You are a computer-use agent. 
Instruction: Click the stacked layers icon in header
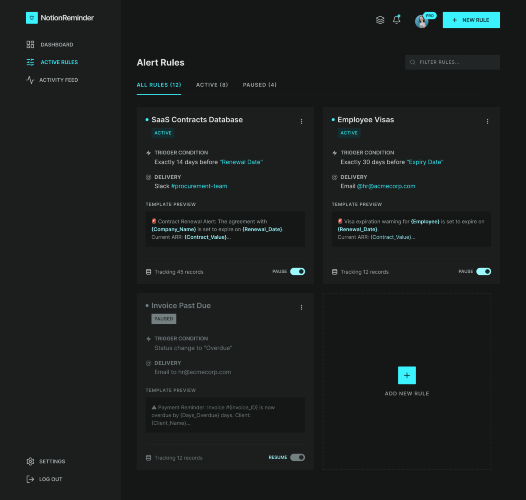(x=380, y=20)
